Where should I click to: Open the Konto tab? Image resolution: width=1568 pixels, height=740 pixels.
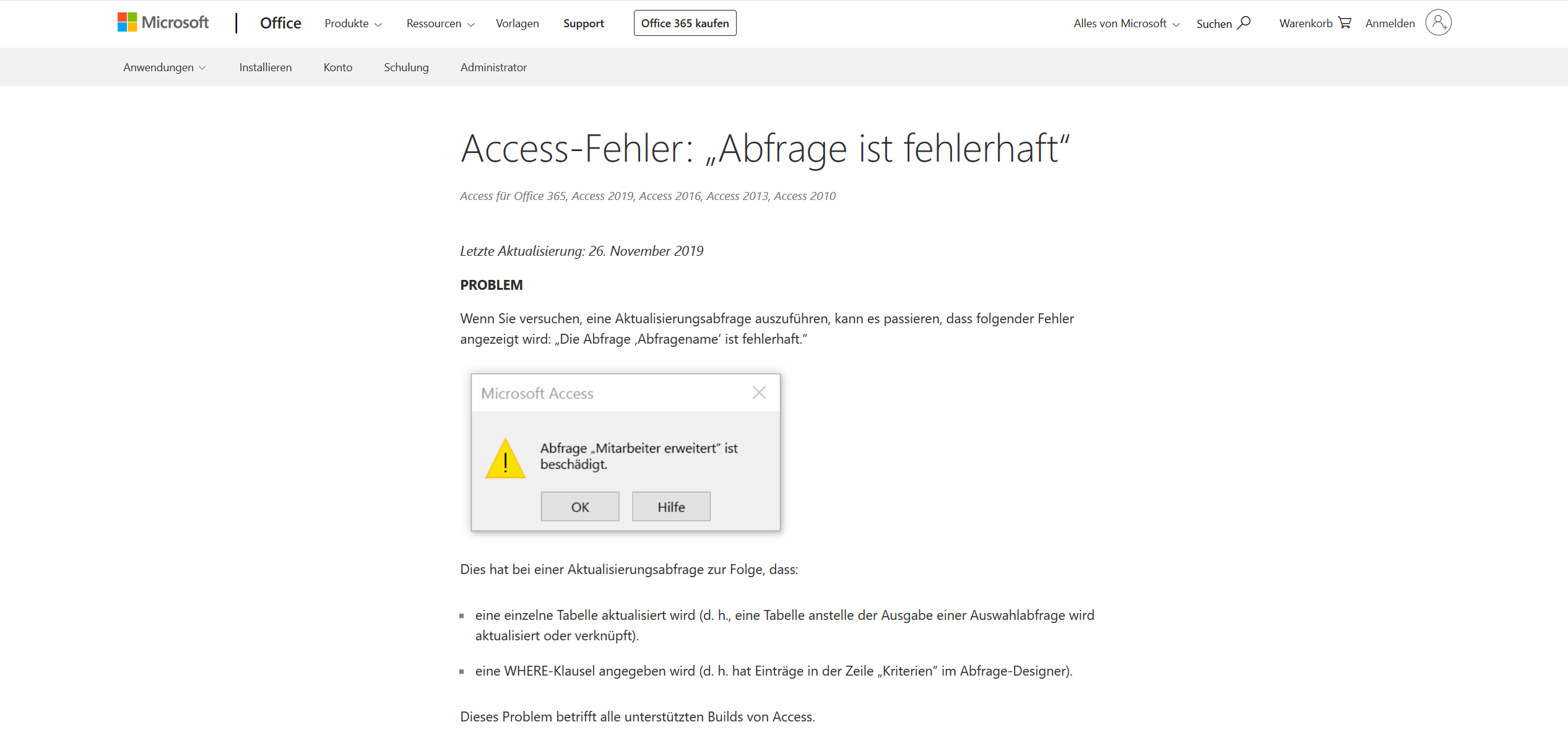pos(337,67)
